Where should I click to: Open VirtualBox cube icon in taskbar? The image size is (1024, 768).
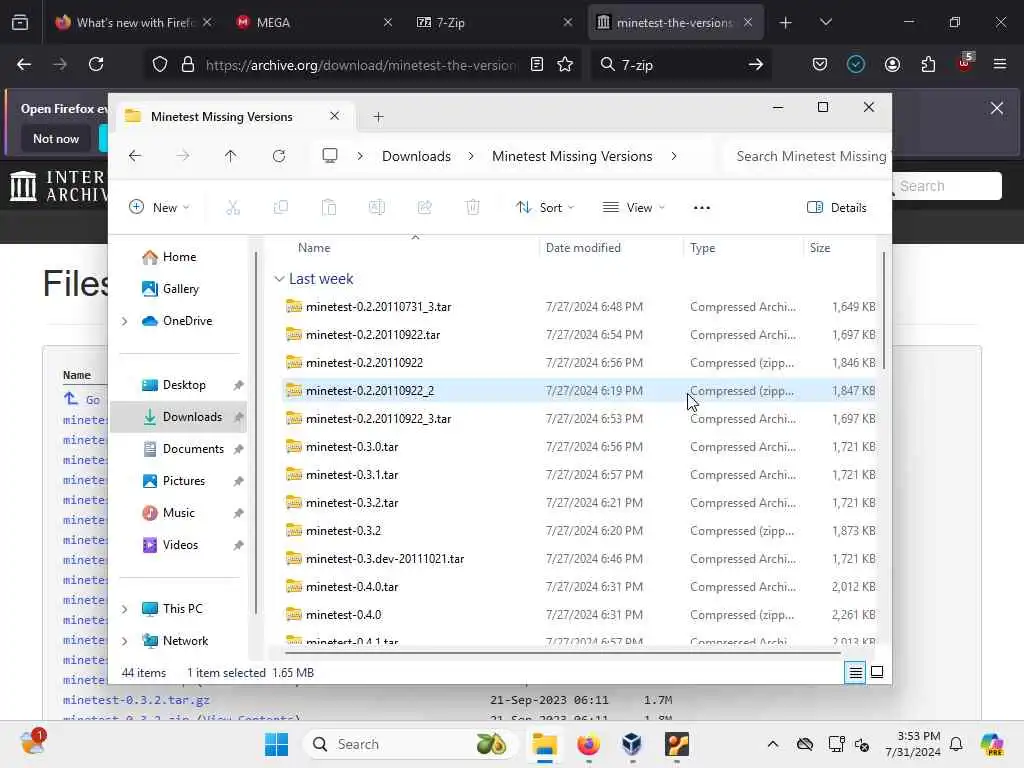pos(632,744)
